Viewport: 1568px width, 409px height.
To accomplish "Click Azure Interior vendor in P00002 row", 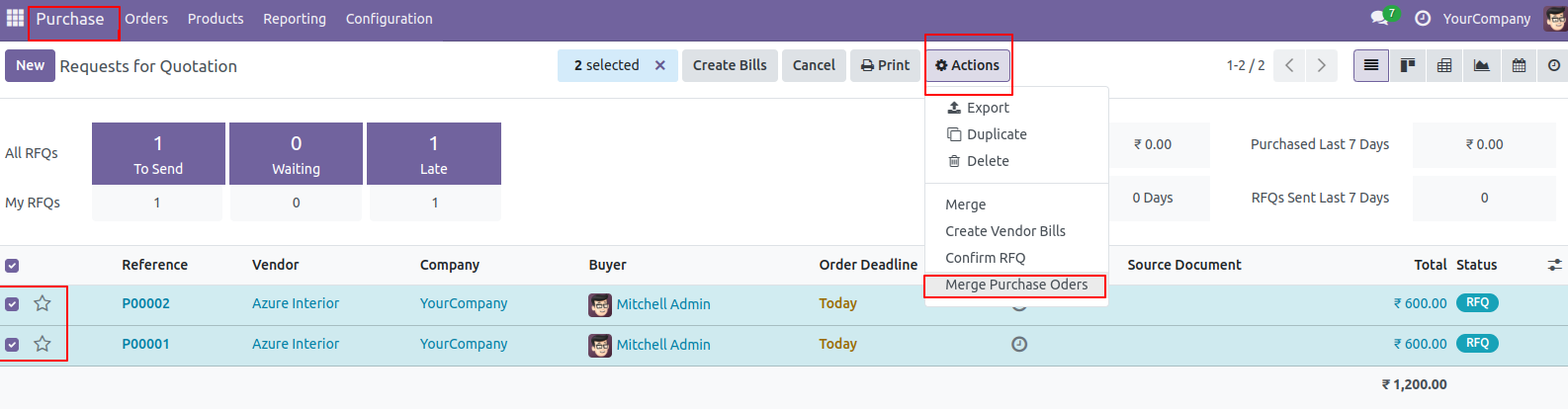I will click(x=296, y=303).
